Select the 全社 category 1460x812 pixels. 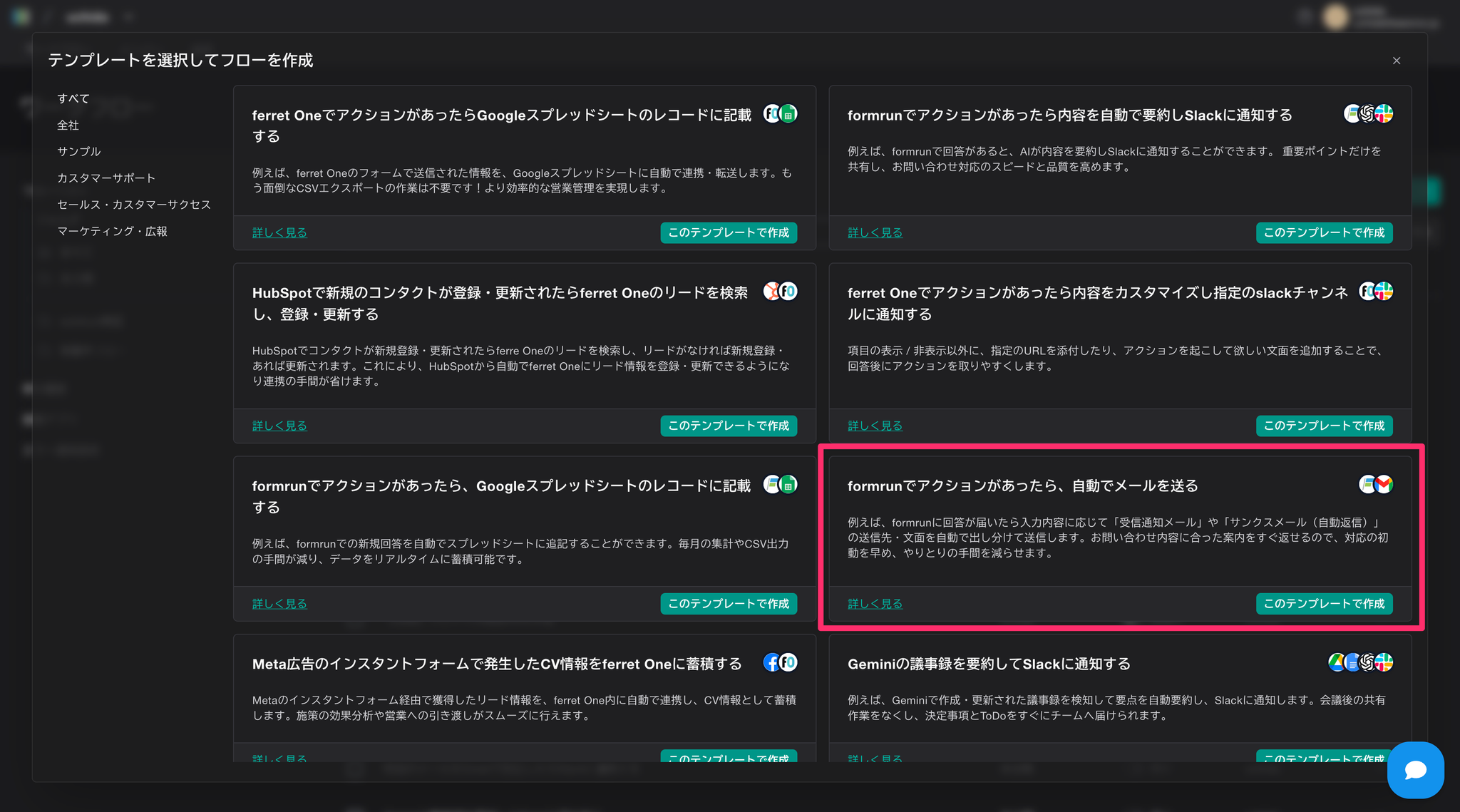tap(68, 125)
